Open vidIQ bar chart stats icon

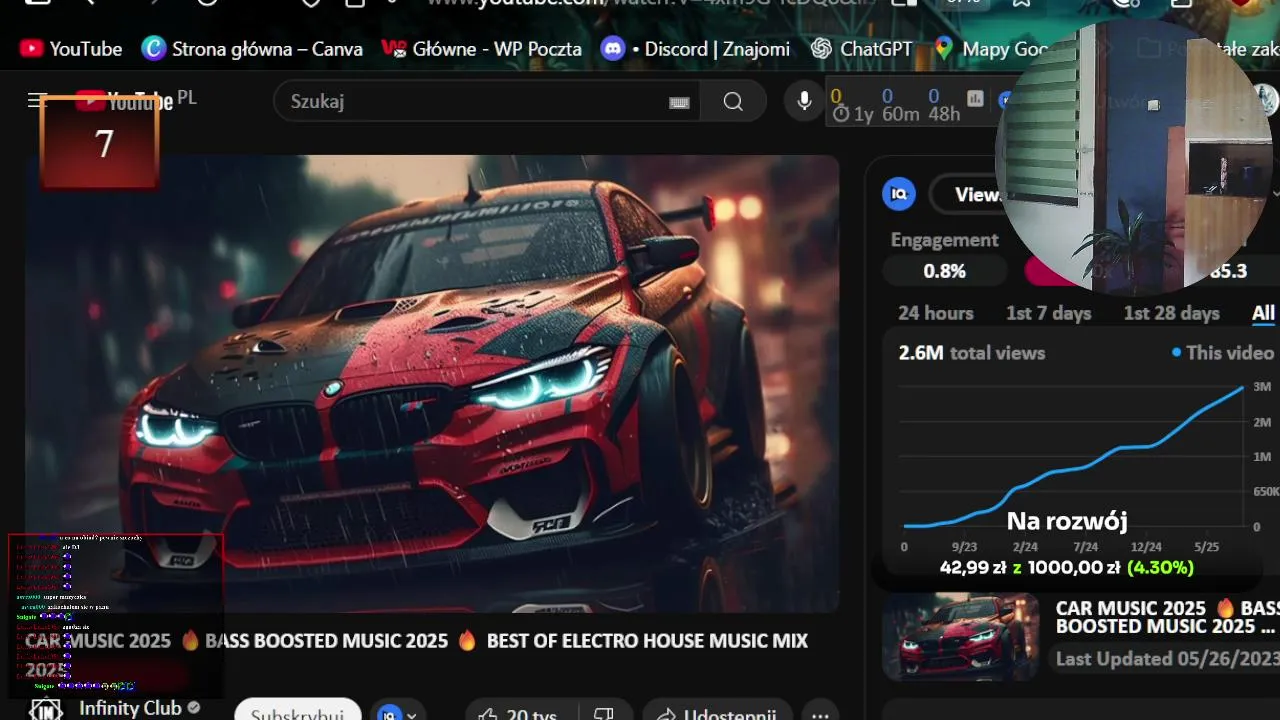(x=975, y=98)
